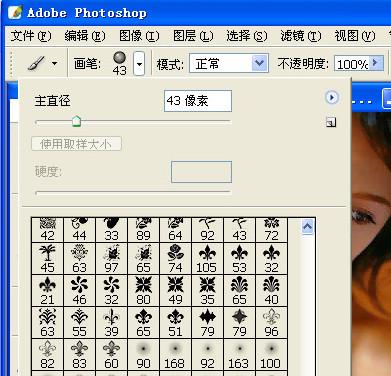The width and height of the screenshot is (391, 376).
Task: Click the new brush preset icon
Action: [331, 123]
